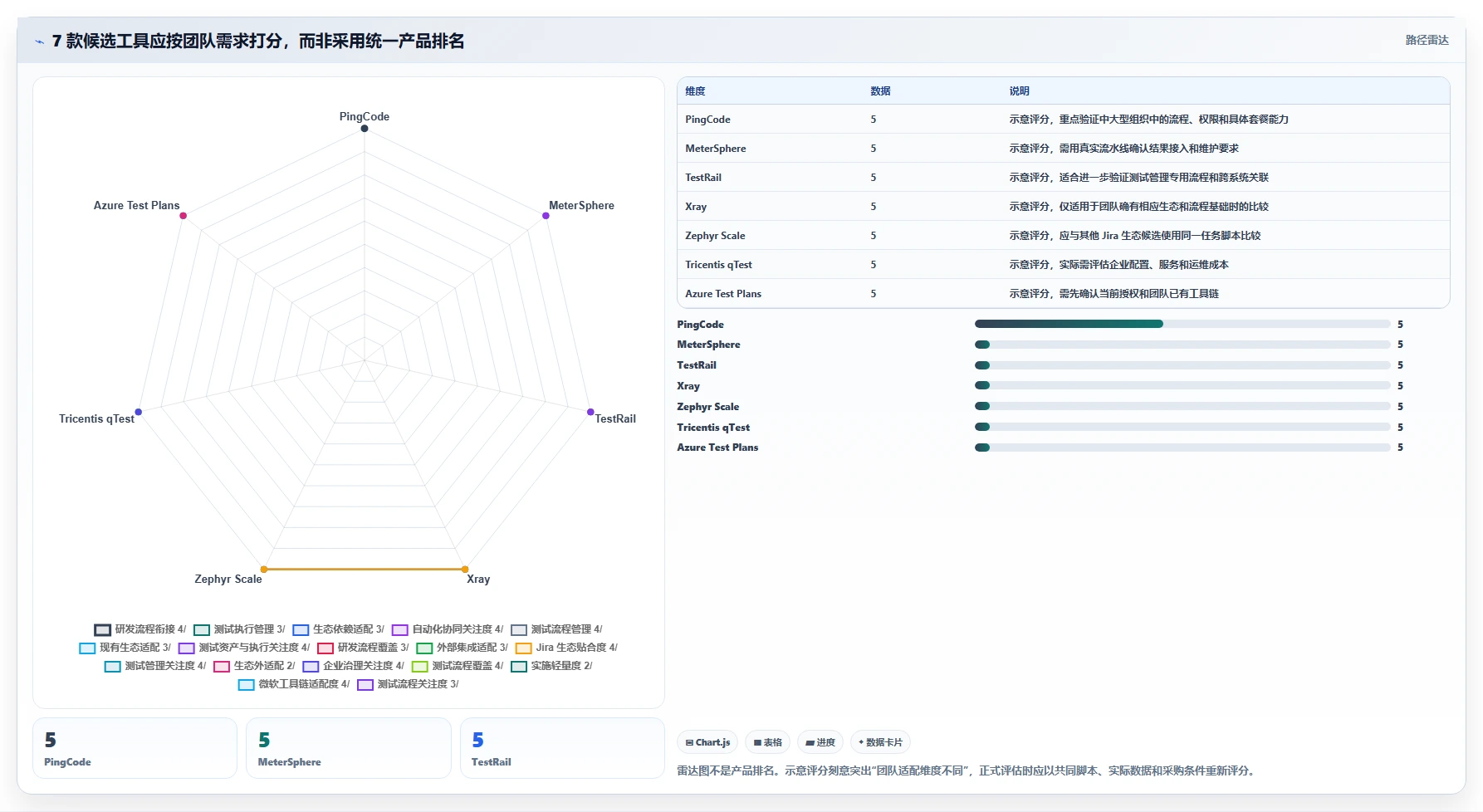Screen dimensions: 1483x812
Task: Toggle the 外部集成适配 legend series
Action: pyautogui.click(x=462, y=648)
